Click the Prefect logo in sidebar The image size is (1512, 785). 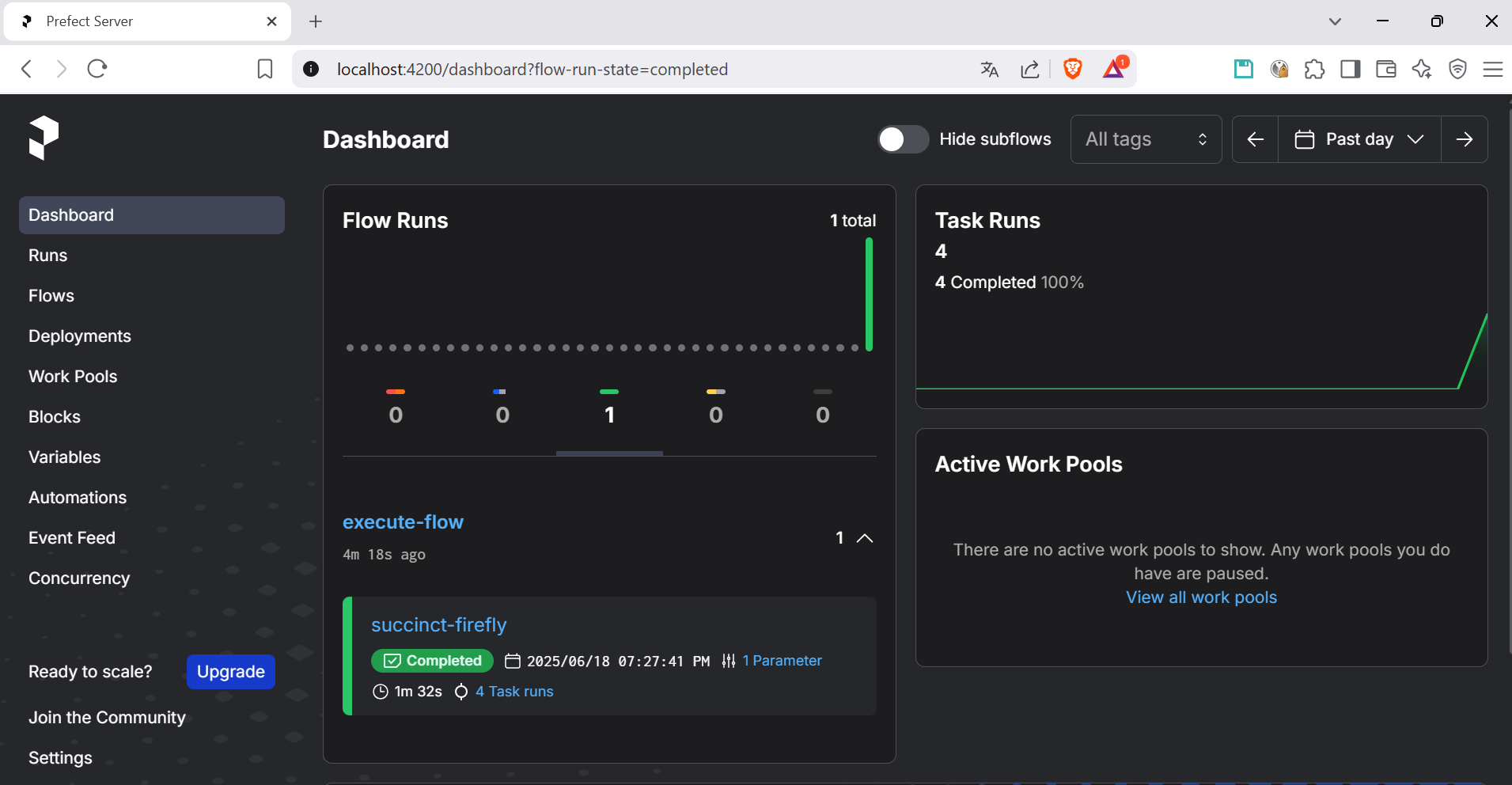pyautogui.click(x=44, y=138)
